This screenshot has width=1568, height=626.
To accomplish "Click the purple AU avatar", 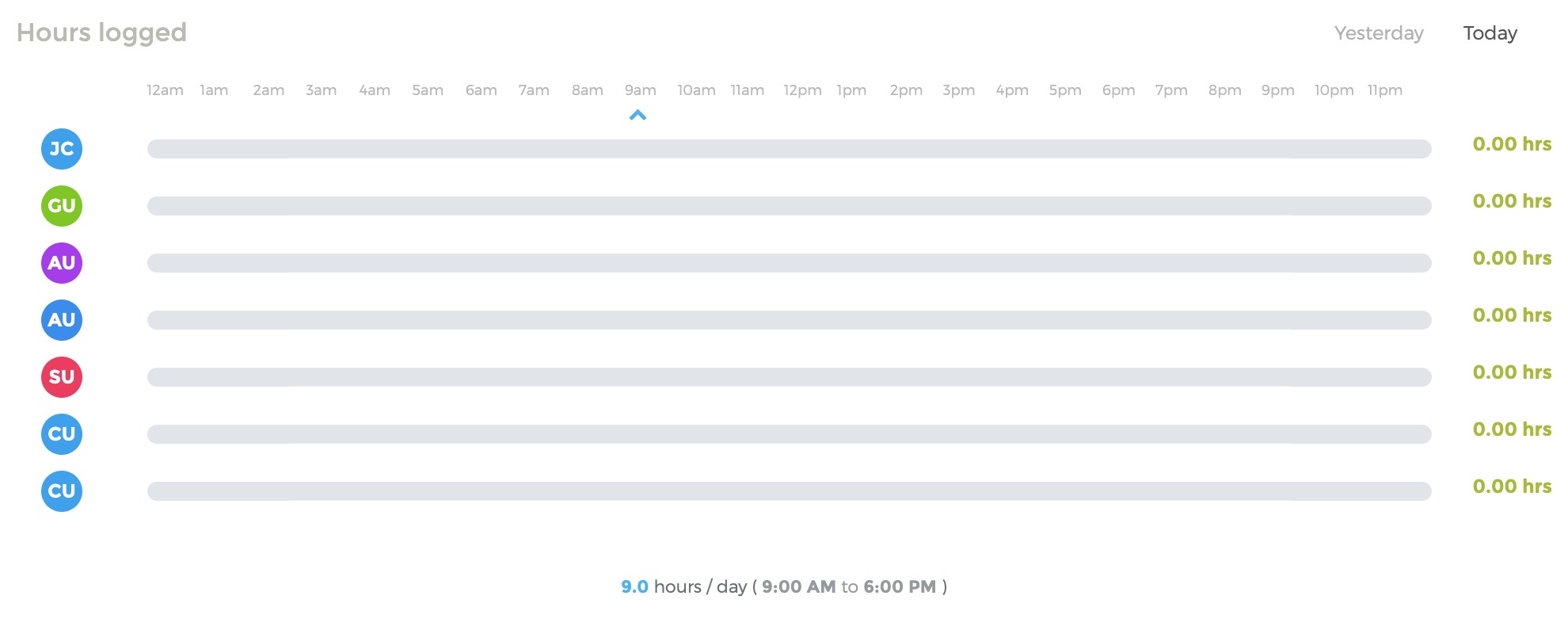I will click(x=62, y=263).
